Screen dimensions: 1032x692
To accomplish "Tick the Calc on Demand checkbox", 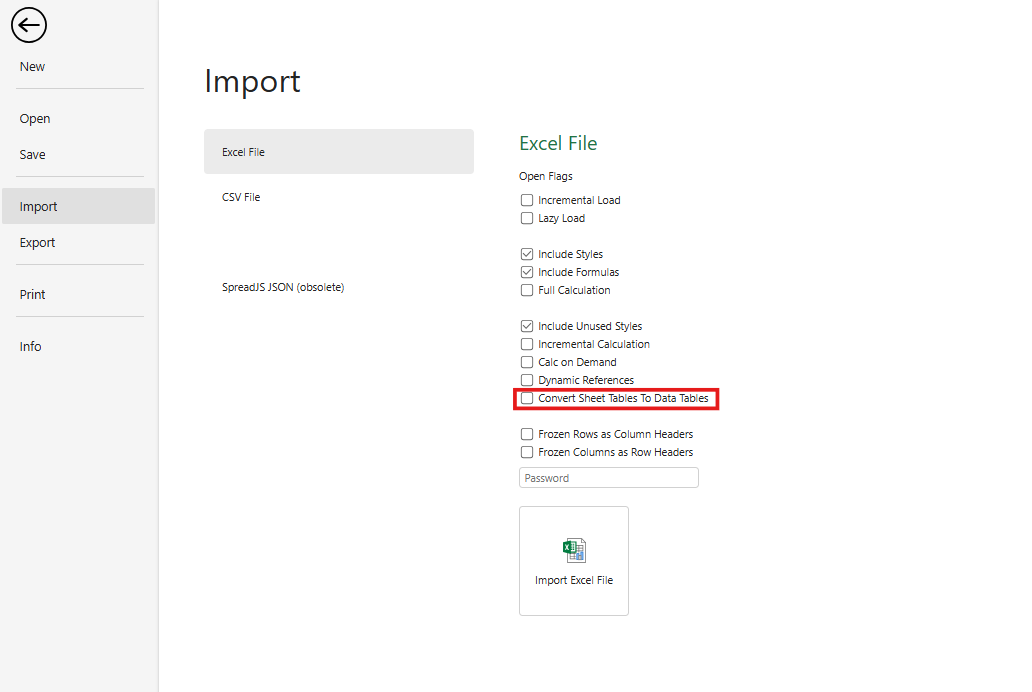I will coord(527,362).
